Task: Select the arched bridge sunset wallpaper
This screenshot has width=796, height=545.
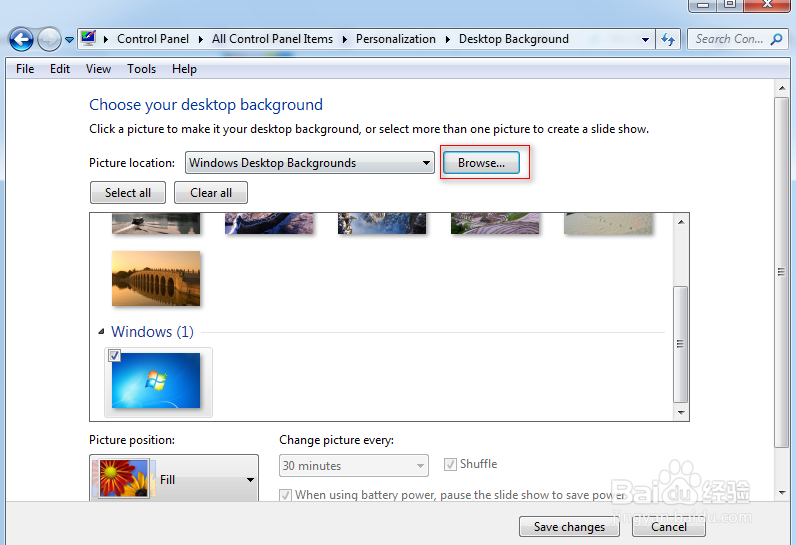Action: tap(156, 279)
